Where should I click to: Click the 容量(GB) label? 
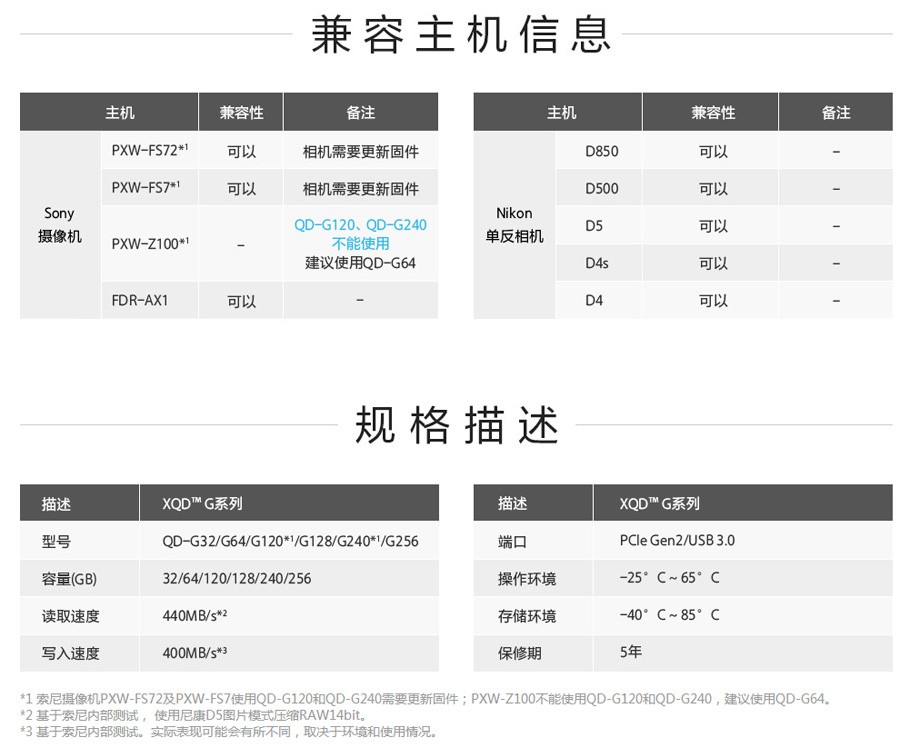69,579
